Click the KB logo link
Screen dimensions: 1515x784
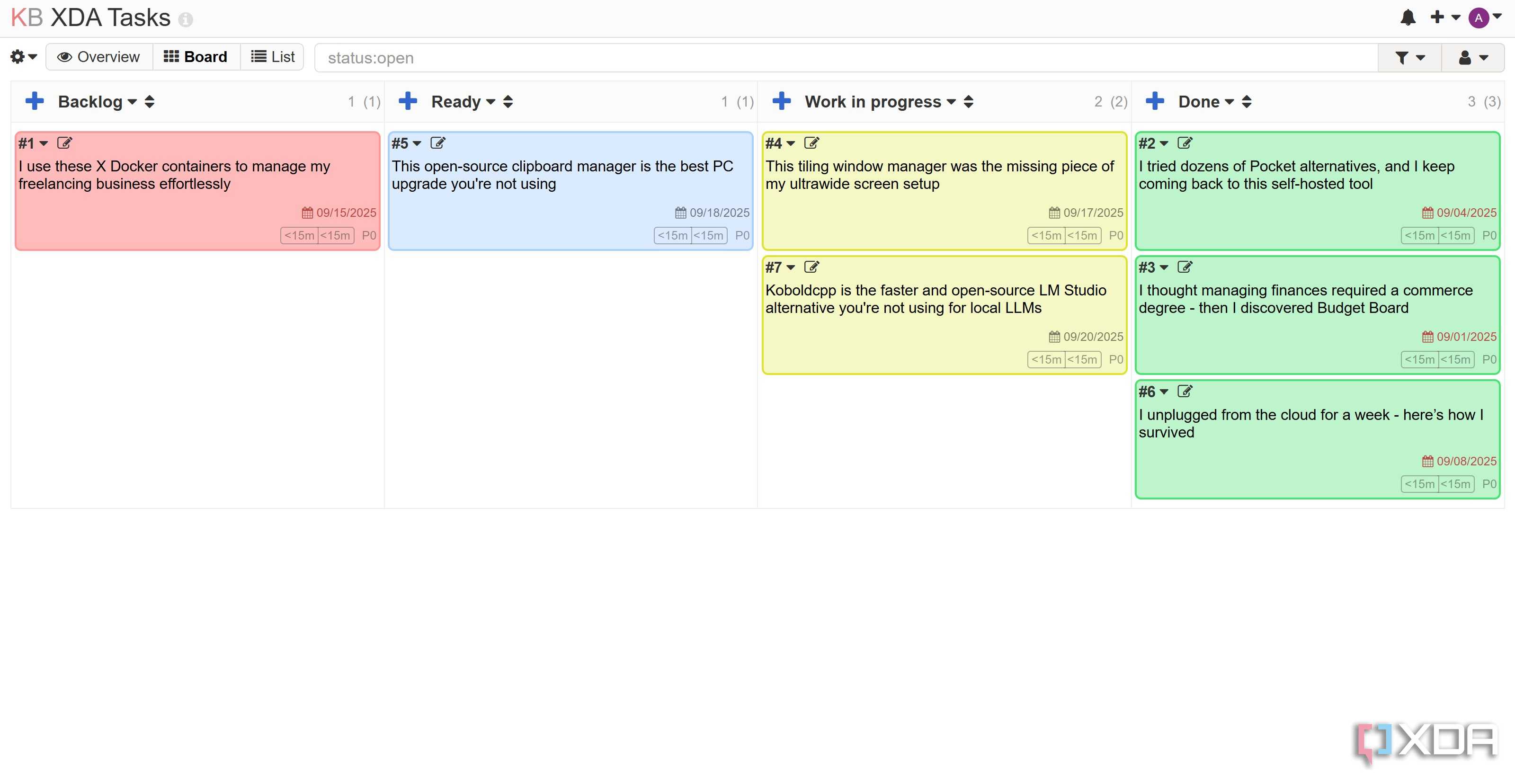(27, 18)
